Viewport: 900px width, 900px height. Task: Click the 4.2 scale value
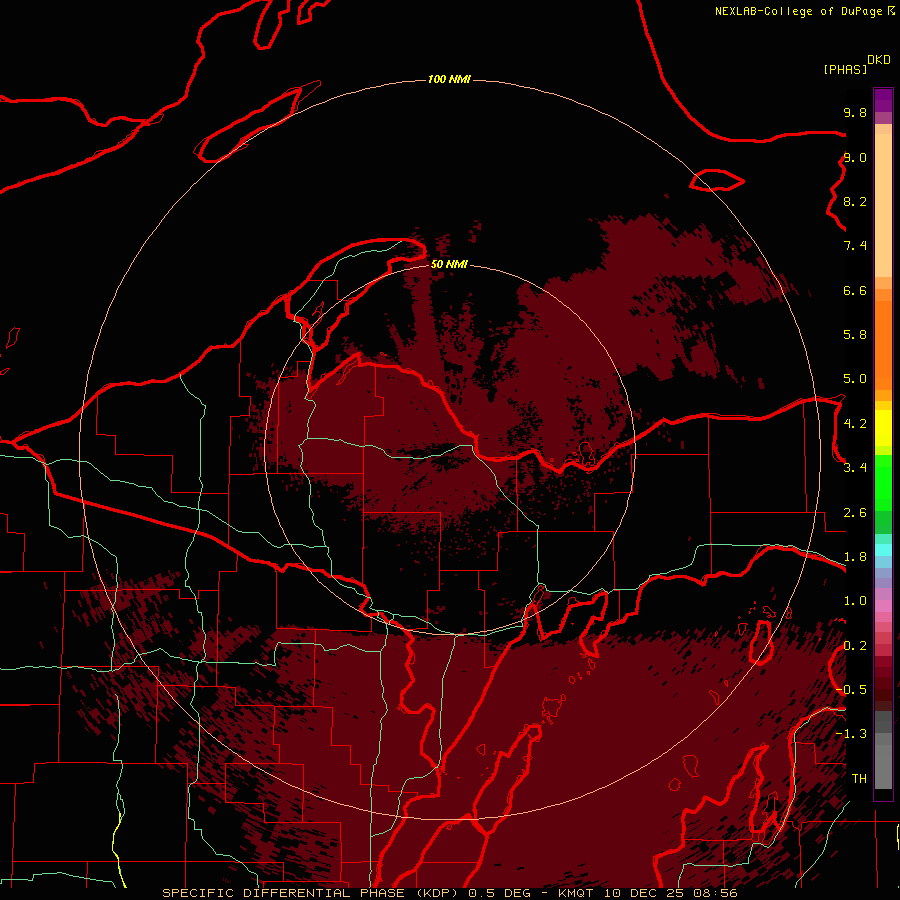click(x=855, y=424)
